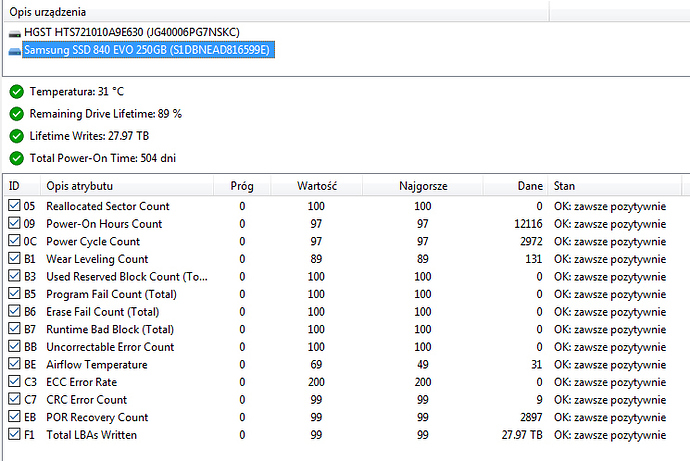The height and width of the screenshot is (461, 690).
Task: Select the Airflow Temperature attribute name
Action: [x=97, y=364]
